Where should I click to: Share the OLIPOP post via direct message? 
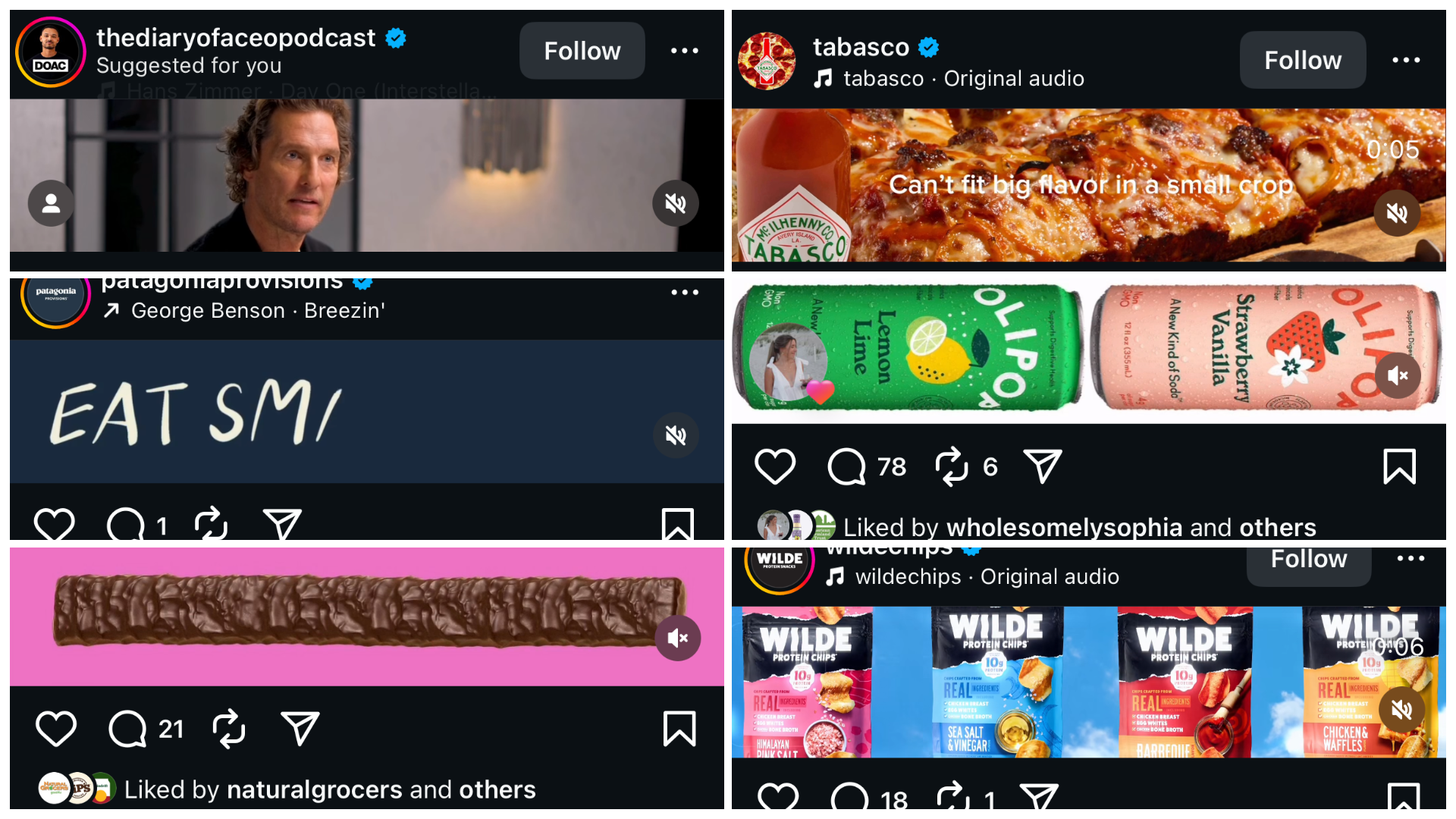(x=1043, y=466)
